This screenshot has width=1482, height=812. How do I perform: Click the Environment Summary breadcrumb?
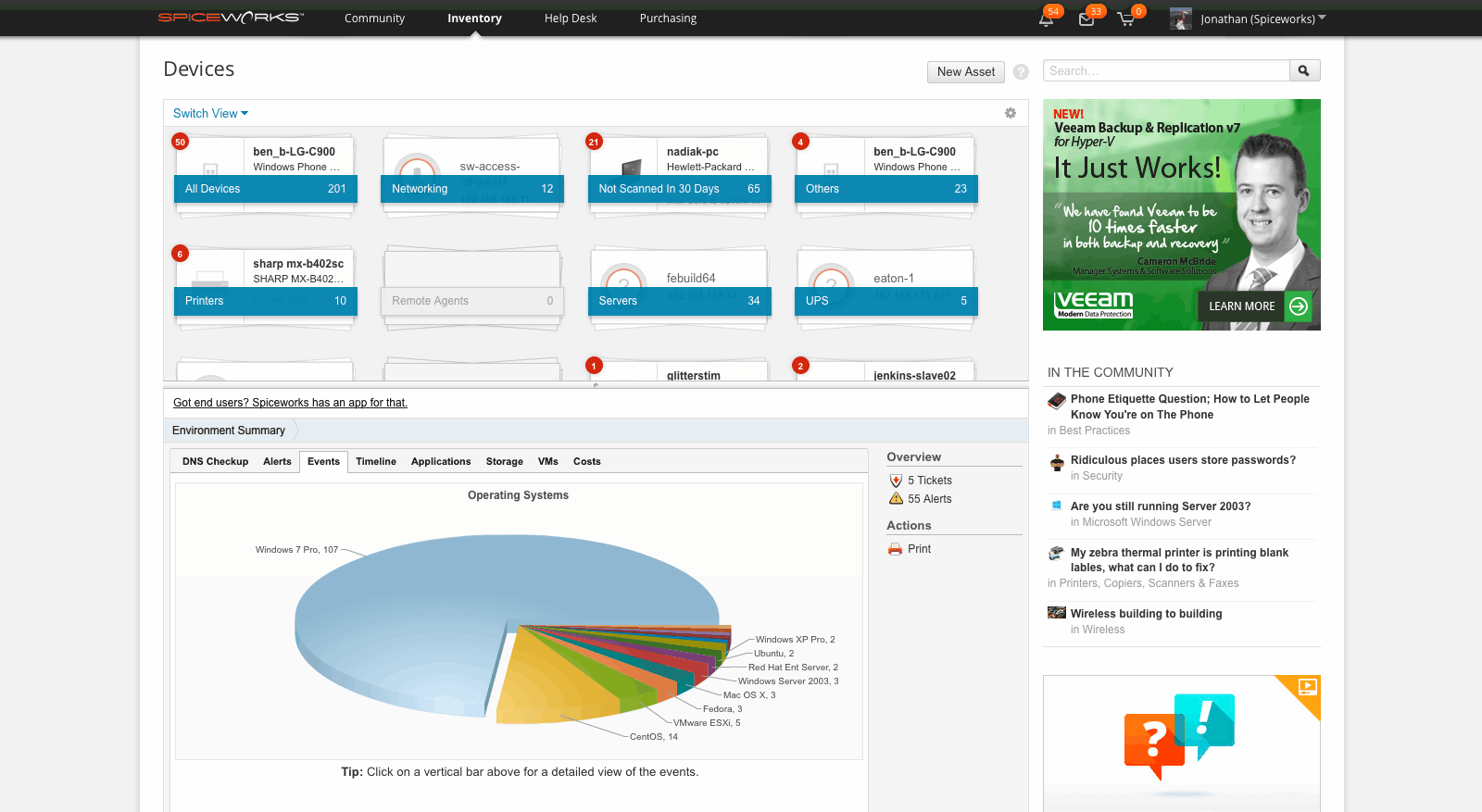[x=229, y=431]
